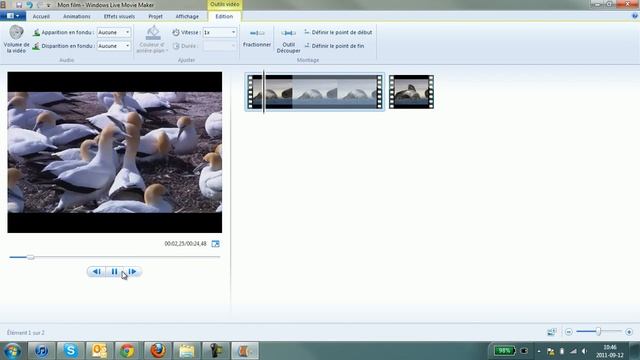Click the Durée field
This screenshot has width=640, height=360.
coord(220,46)
